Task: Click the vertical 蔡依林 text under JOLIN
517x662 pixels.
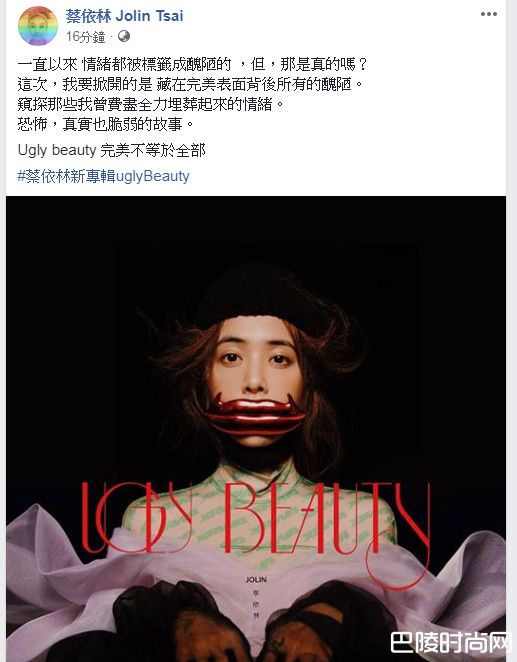Action: (256, 604)
